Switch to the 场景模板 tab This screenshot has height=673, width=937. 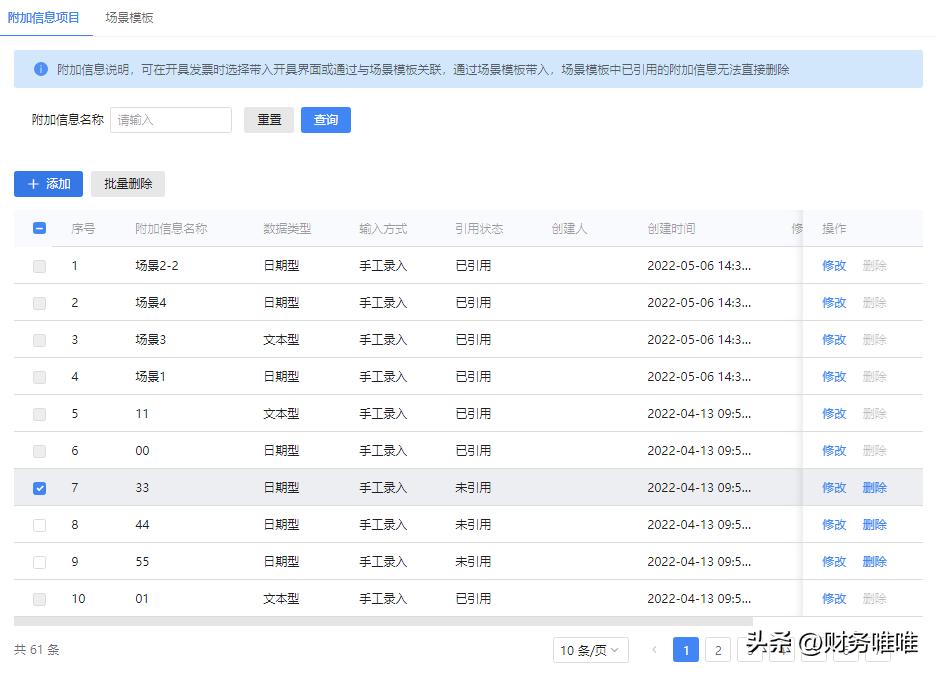[131, 18]
